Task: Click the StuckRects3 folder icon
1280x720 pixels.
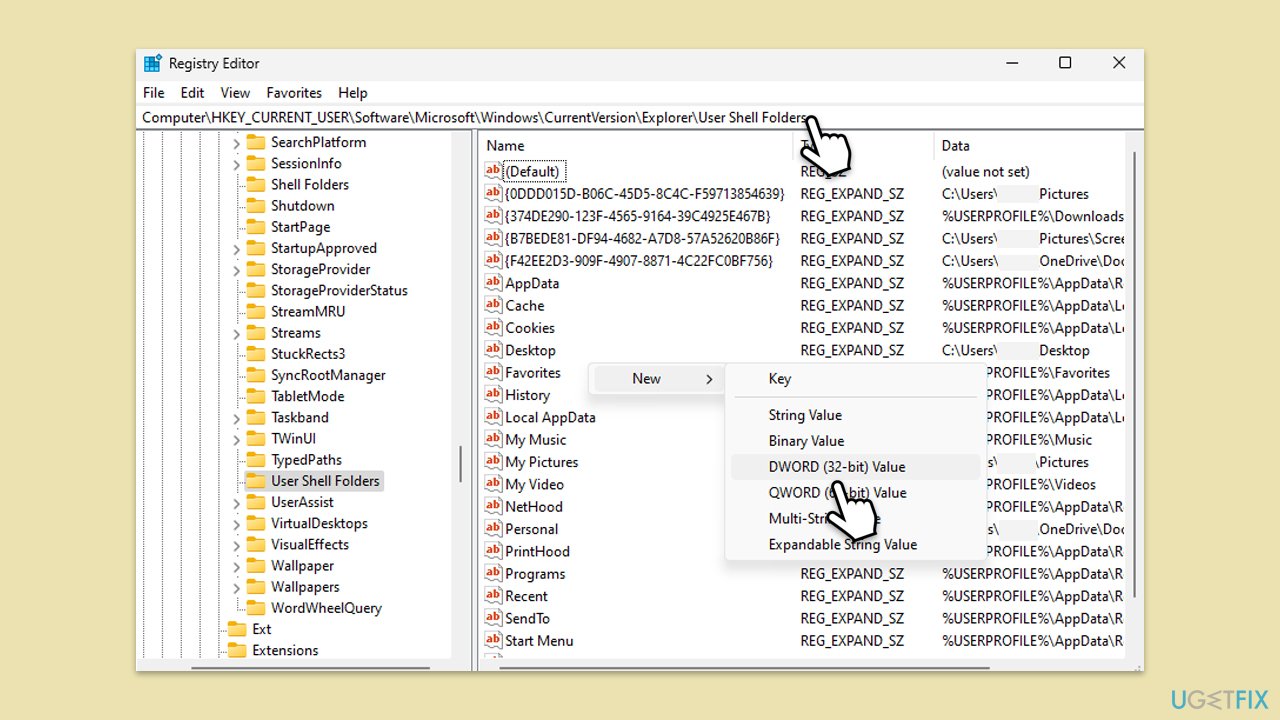Action: (255, 354)
